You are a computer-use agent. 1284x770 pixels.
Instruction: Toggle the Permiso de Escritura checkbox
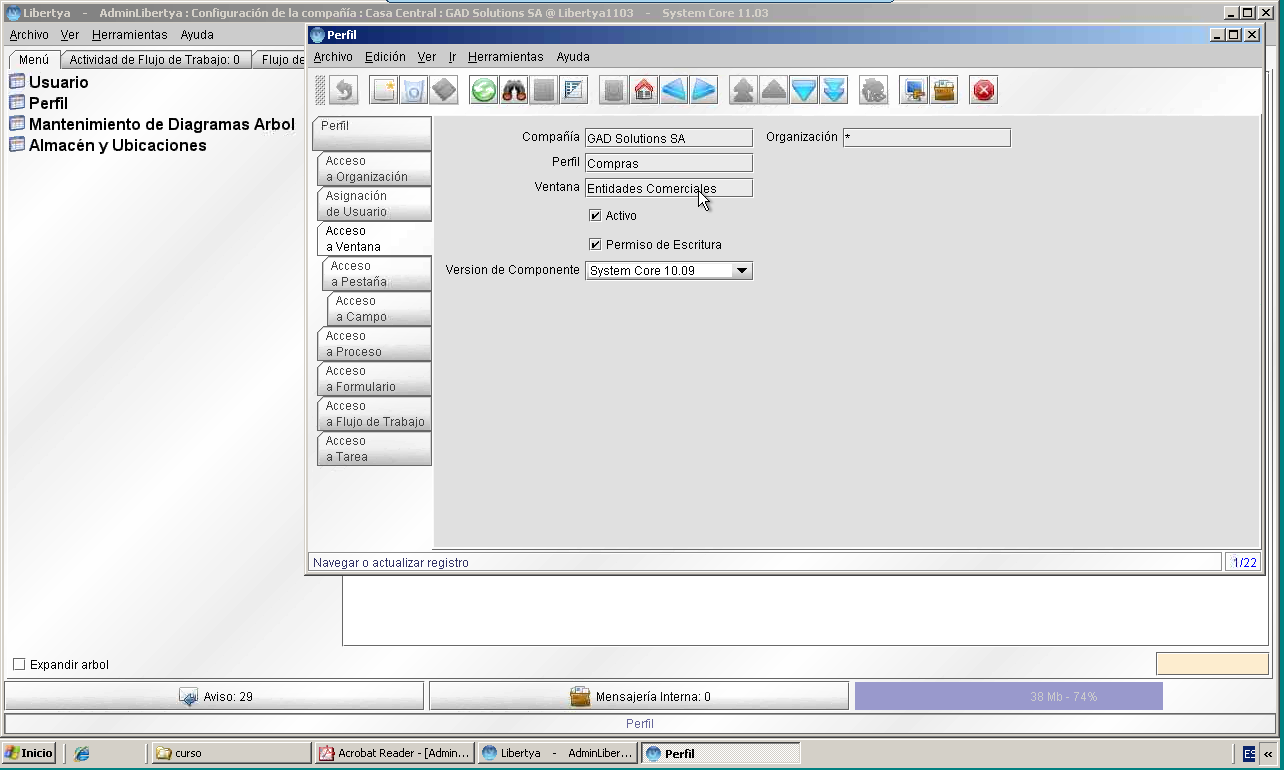tap(595, 244)
